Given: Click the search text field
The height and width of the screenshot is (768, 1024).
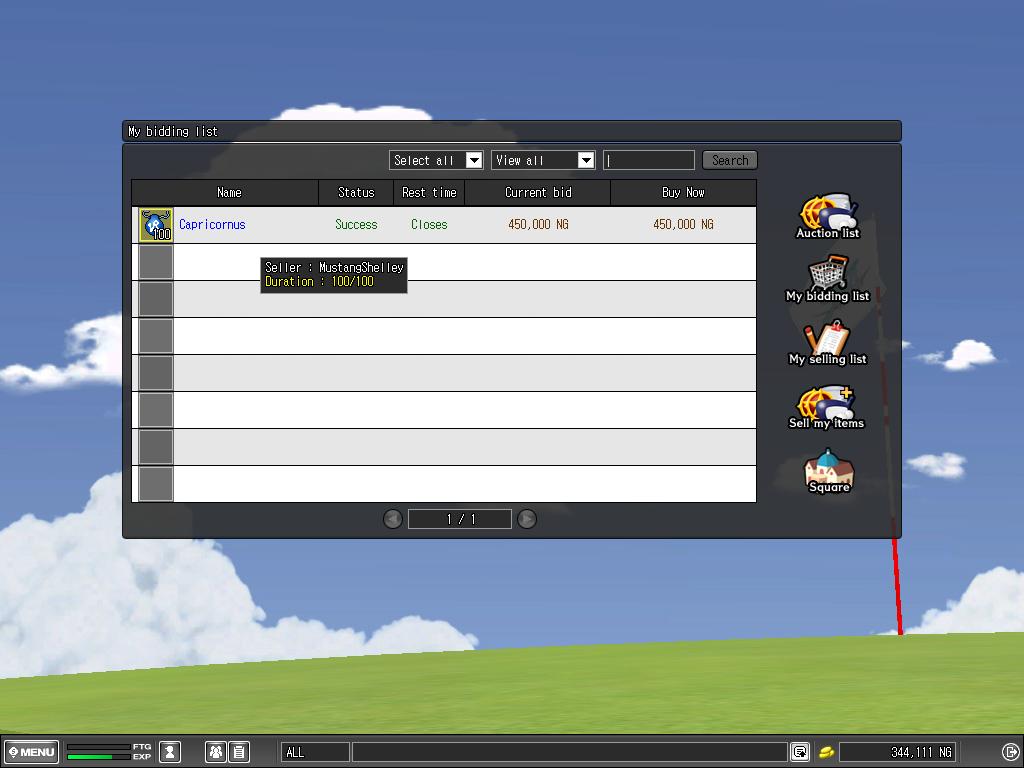Looking at the screenshot, I should point(649,160).
